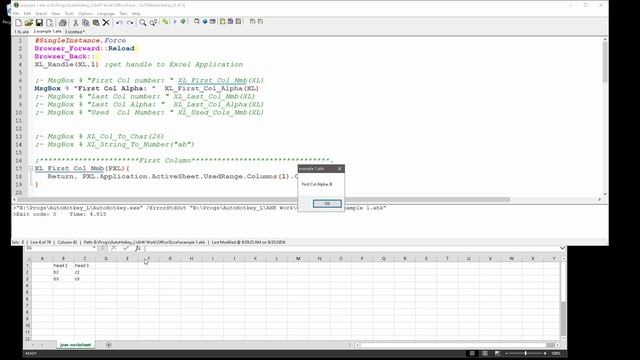Click the Save floppy disk icon

click(39, 22)
